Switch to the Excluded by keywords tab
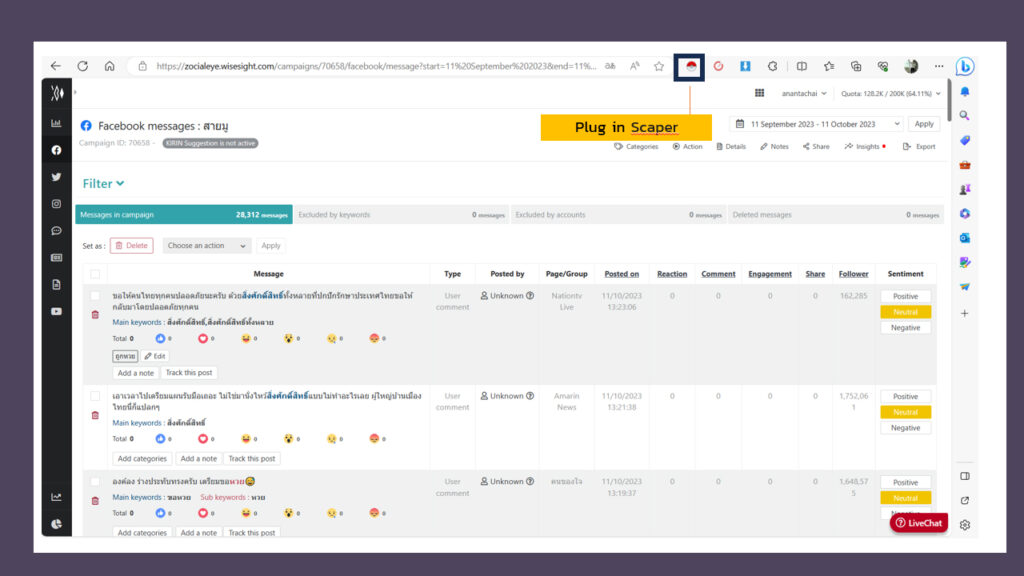 [x=402, y=215]
